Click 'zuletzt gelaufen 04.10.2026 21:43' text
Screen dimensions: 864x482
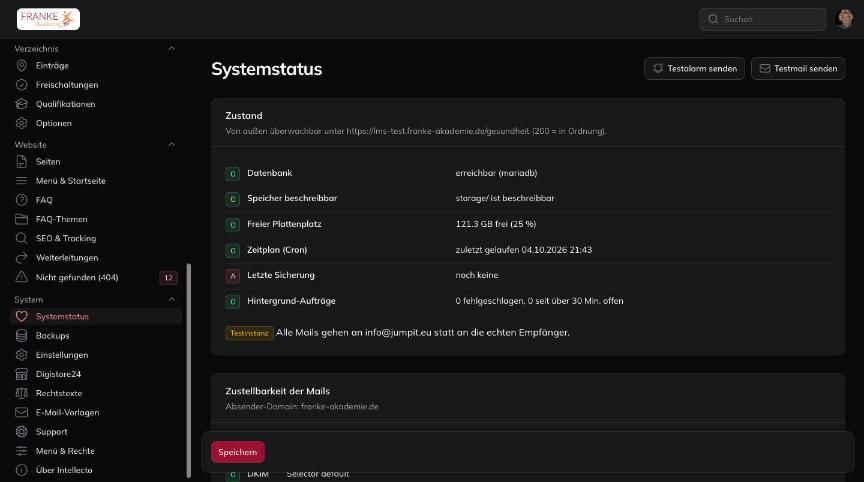click(x=523, y=250)
